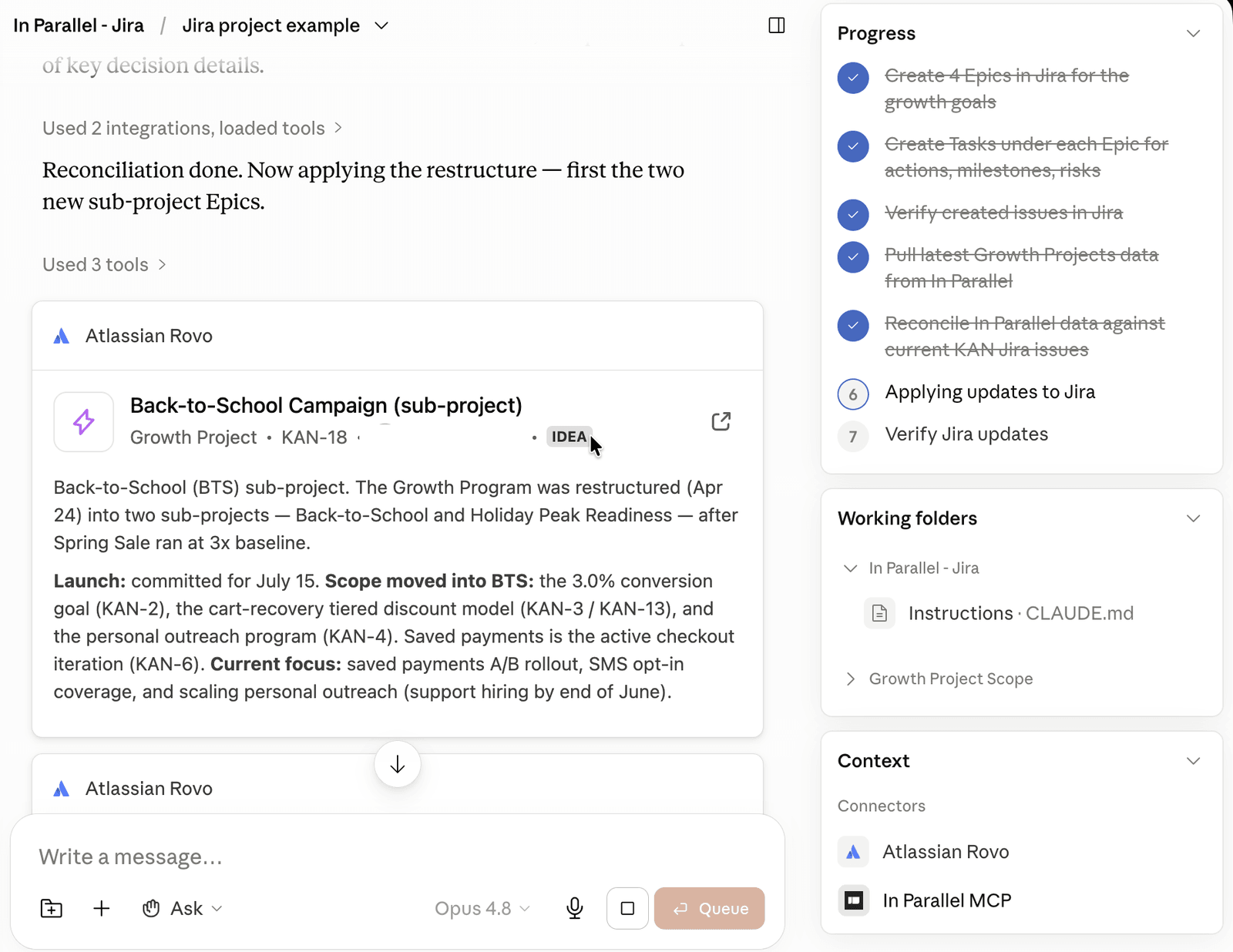
Task: Click the Atlassian Rovo connector icon
Action: 853,852
